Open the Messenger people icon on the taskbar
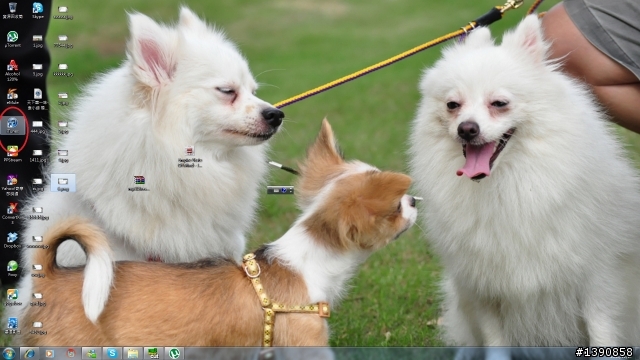 91,353
